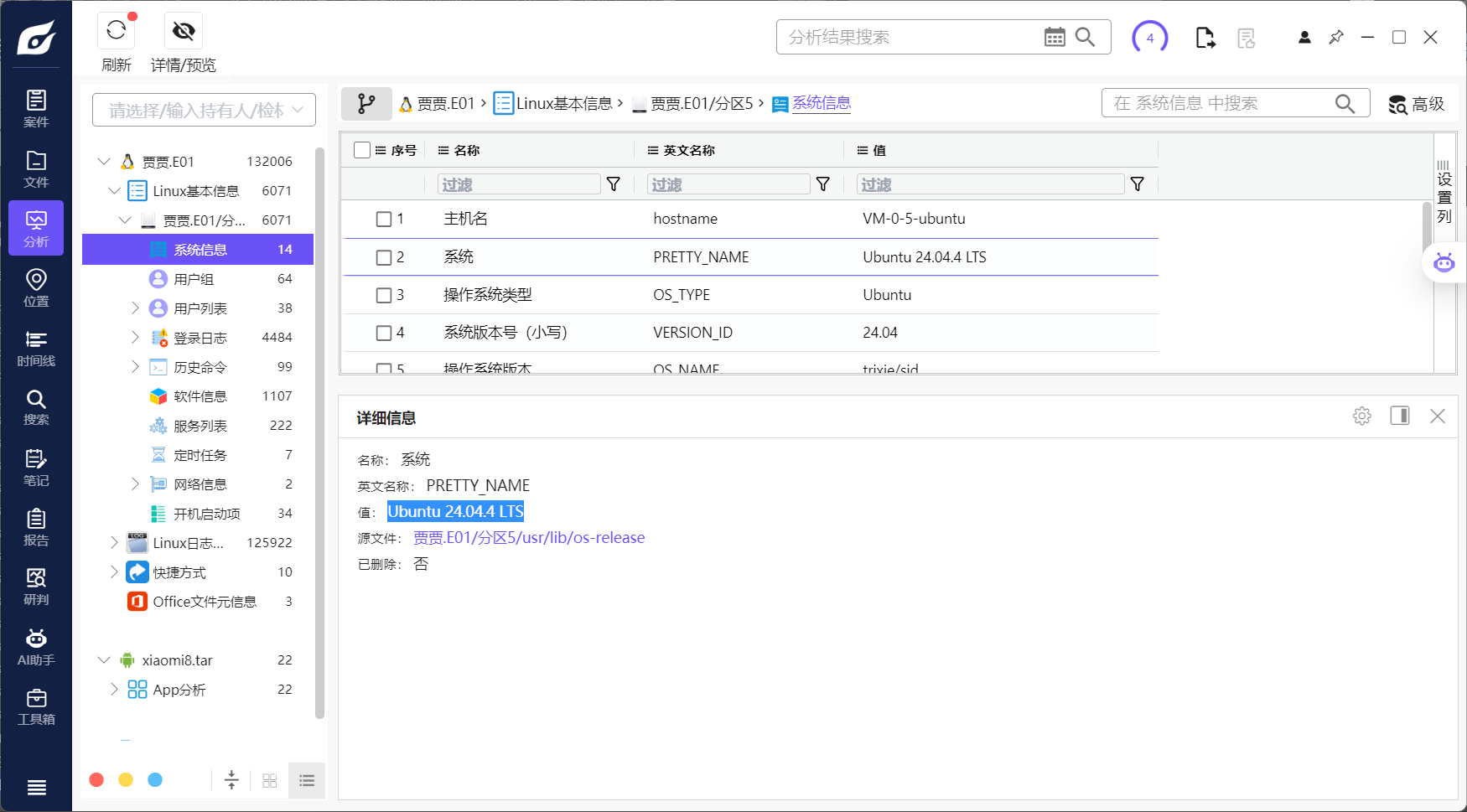Open the AI助手 sidebar section
Screen dimensions: 1467x812
pyautogui.click(x=36, y=647)
